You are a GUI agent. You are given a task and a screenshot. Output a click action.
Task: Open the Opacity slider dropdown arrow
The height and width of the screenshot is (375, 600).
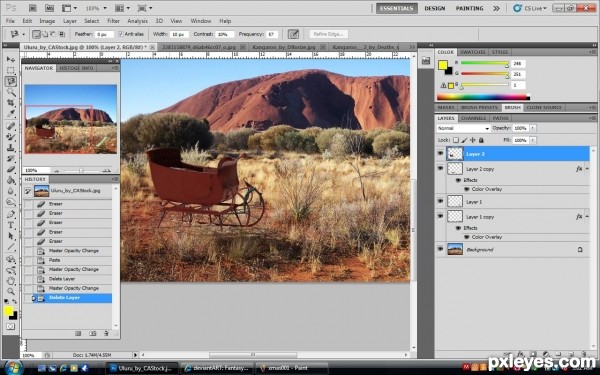pos(533,128)
